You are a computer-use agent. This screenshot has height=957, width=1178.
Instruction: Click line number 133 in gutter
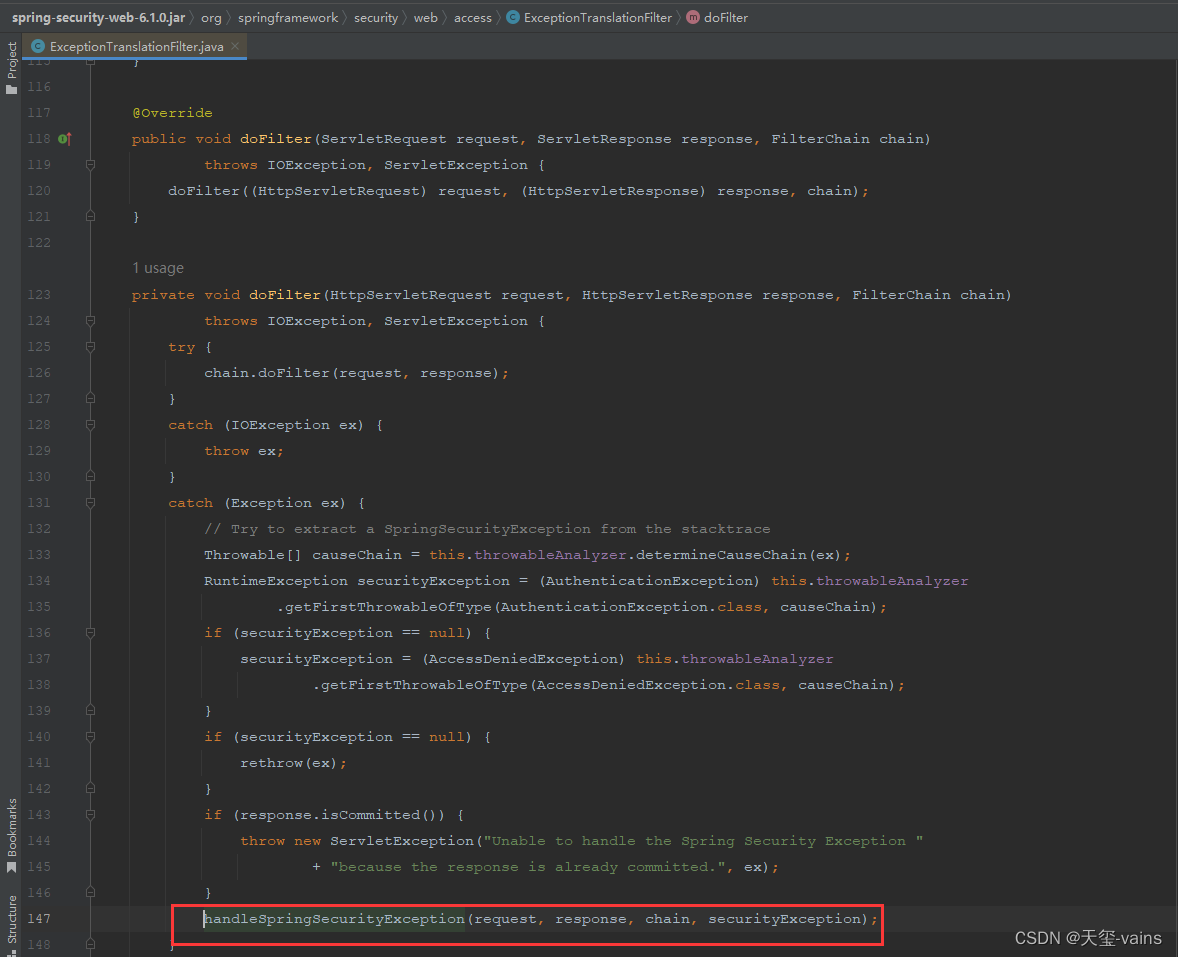[x=39, y=555]
